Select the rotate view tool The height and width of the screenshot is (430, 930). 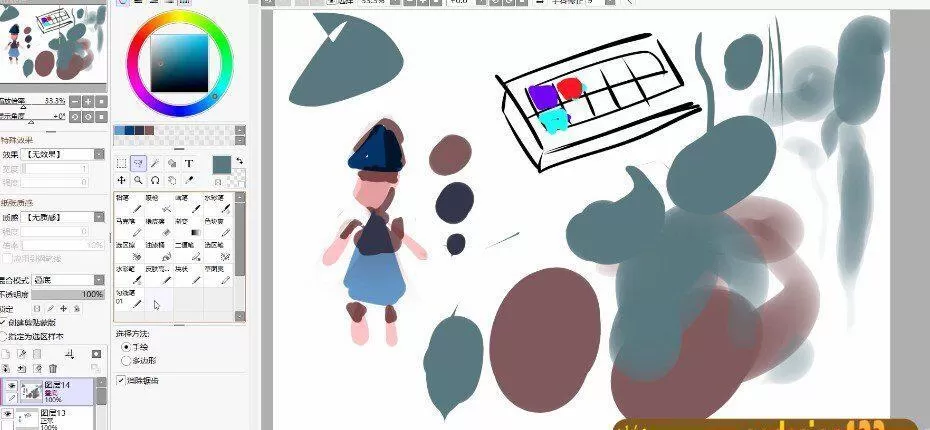(x=155, y=180)
